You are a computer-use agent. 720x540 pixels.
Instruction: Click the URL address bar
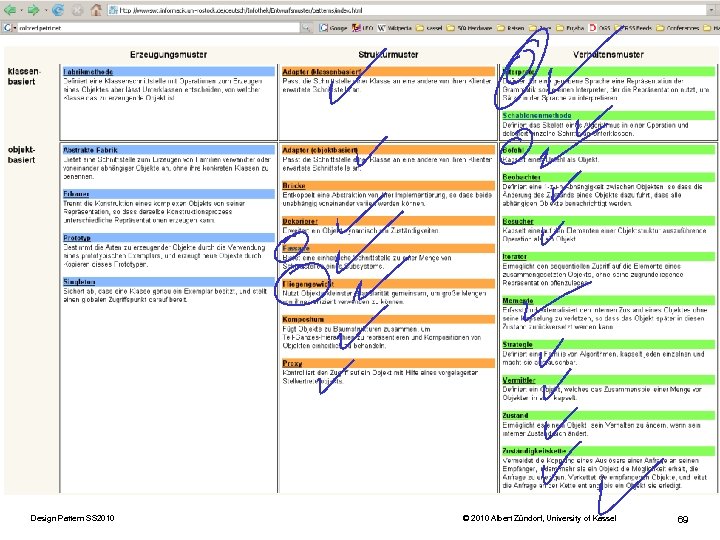408,10
